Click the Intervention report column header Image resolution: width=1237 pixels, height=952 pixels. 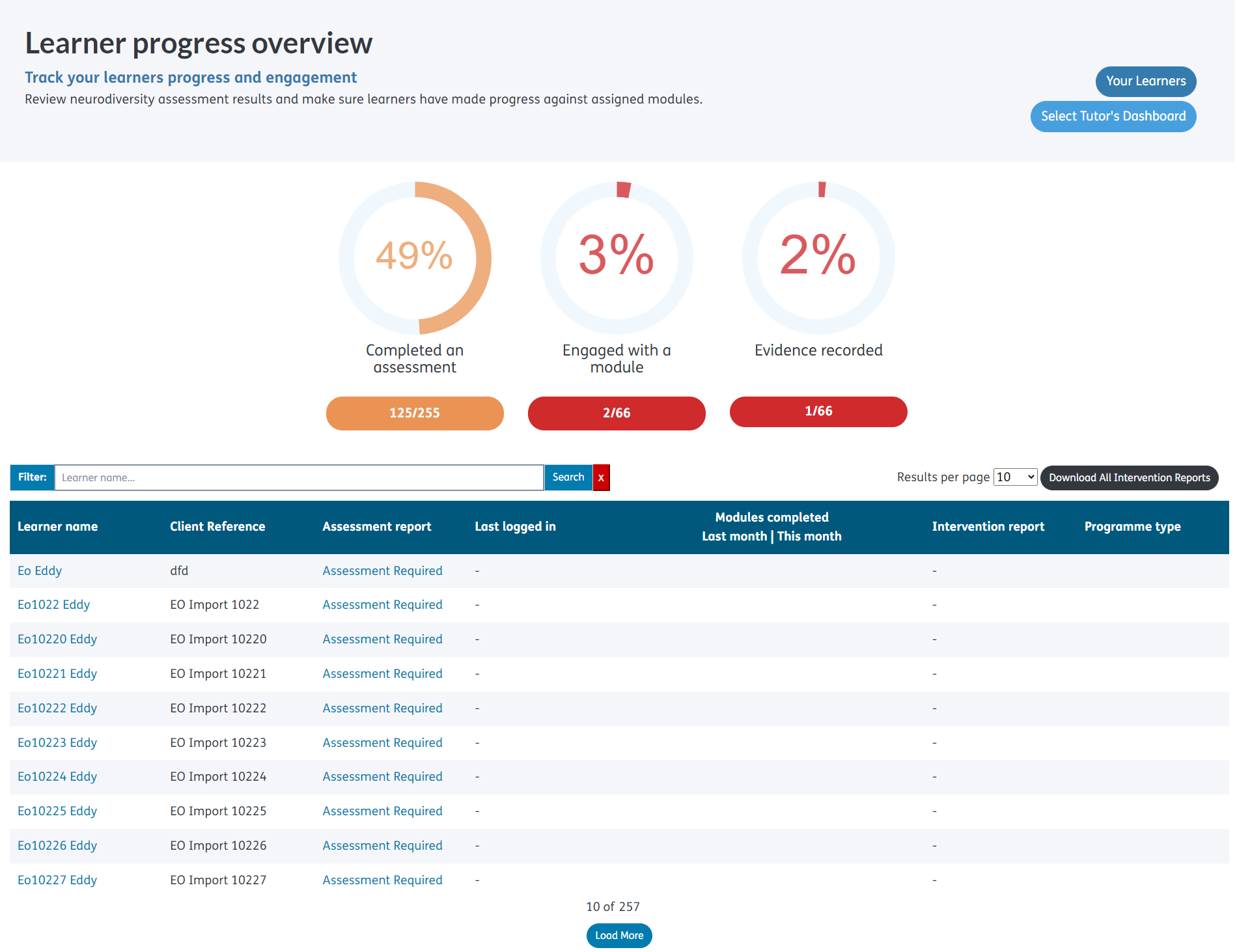988,527
